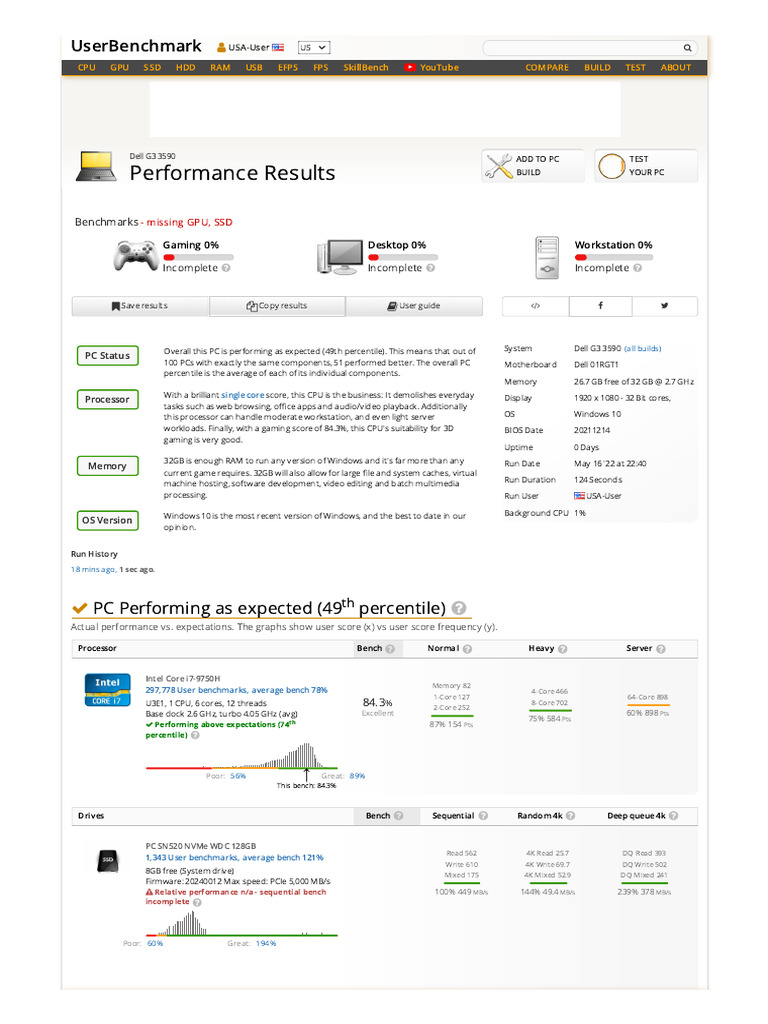Go to the SkillBench menu item
Viewport: 768px width, 1024px height.
366,67
